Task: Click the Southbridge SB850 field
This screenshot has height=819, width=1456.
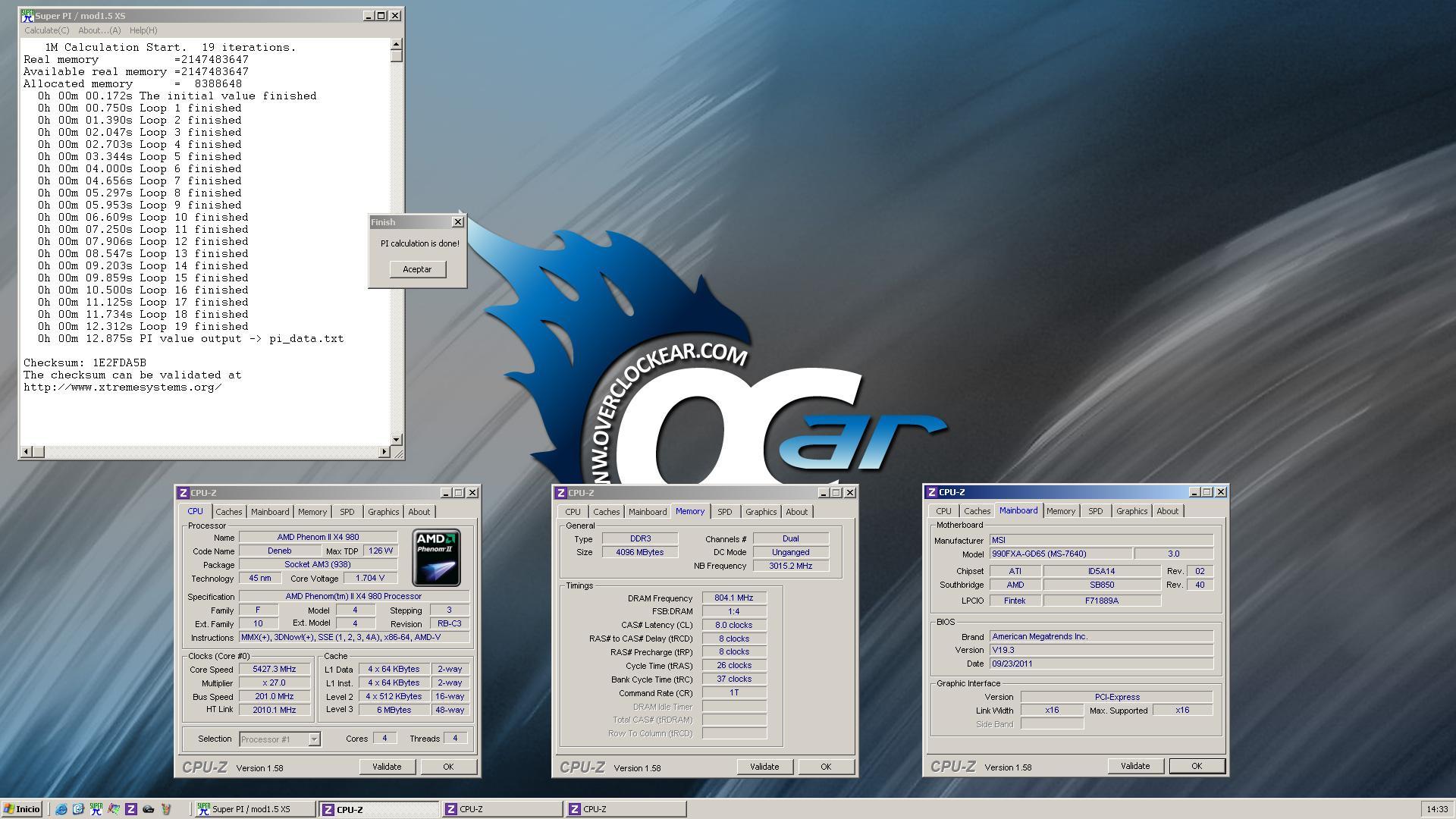Action: pos(1101,585)
